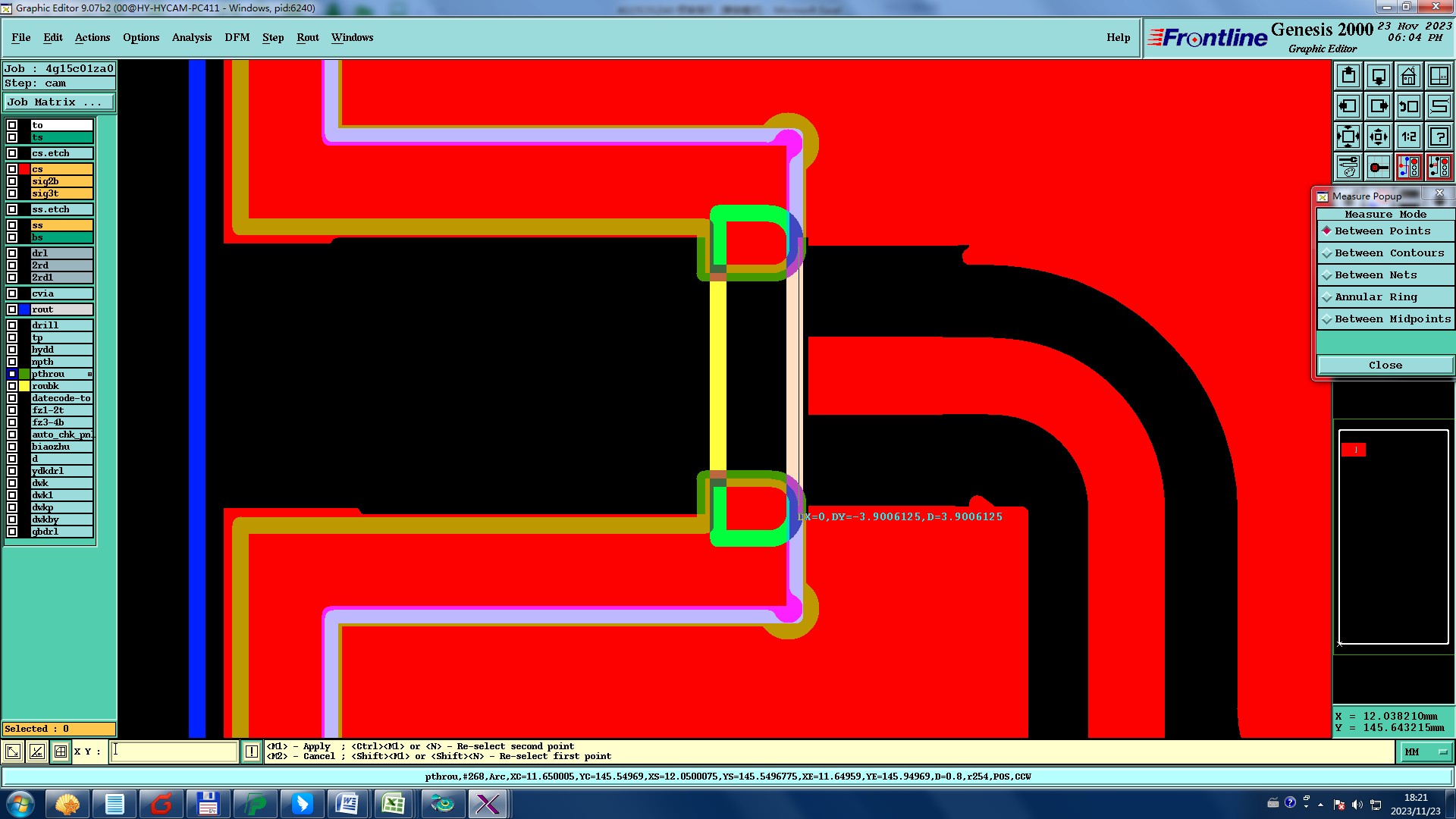Click the 1:2 zoom ratio icon
The width and height of the screenshot is (1456, 819).
1408,136
